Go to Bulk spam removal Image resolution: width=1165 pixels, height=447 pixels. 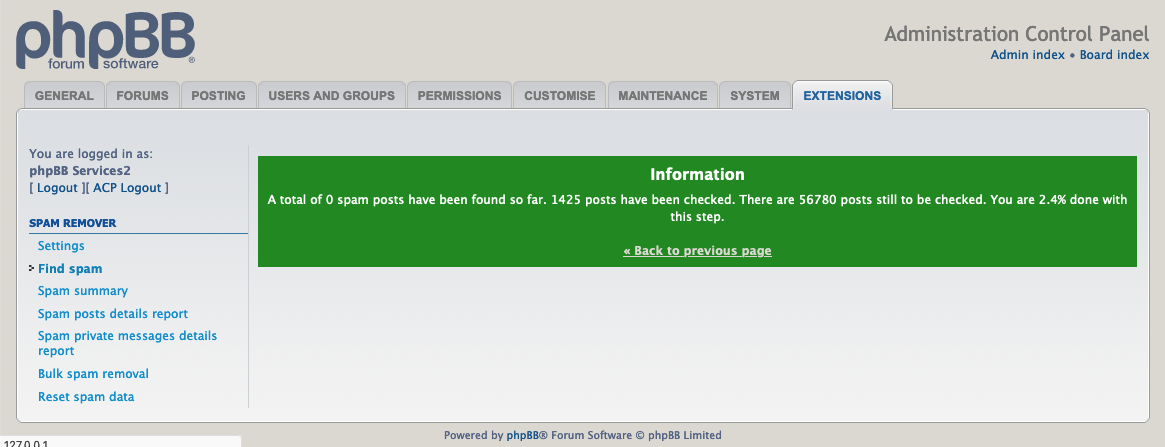click(x=94, y=374)
